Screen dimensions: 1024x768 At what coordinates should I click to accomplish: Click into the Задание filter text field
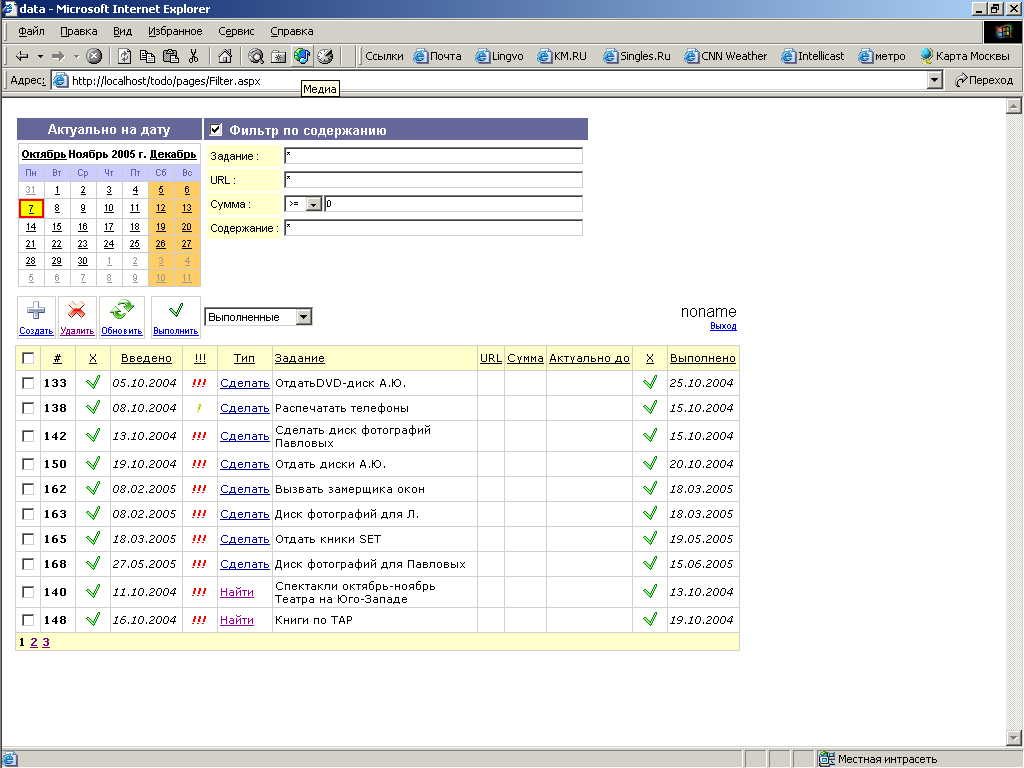pos(432,156)
